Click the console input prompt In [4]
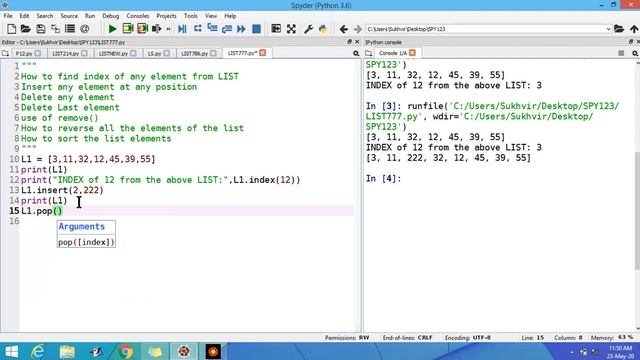 [x=383, y=179]
